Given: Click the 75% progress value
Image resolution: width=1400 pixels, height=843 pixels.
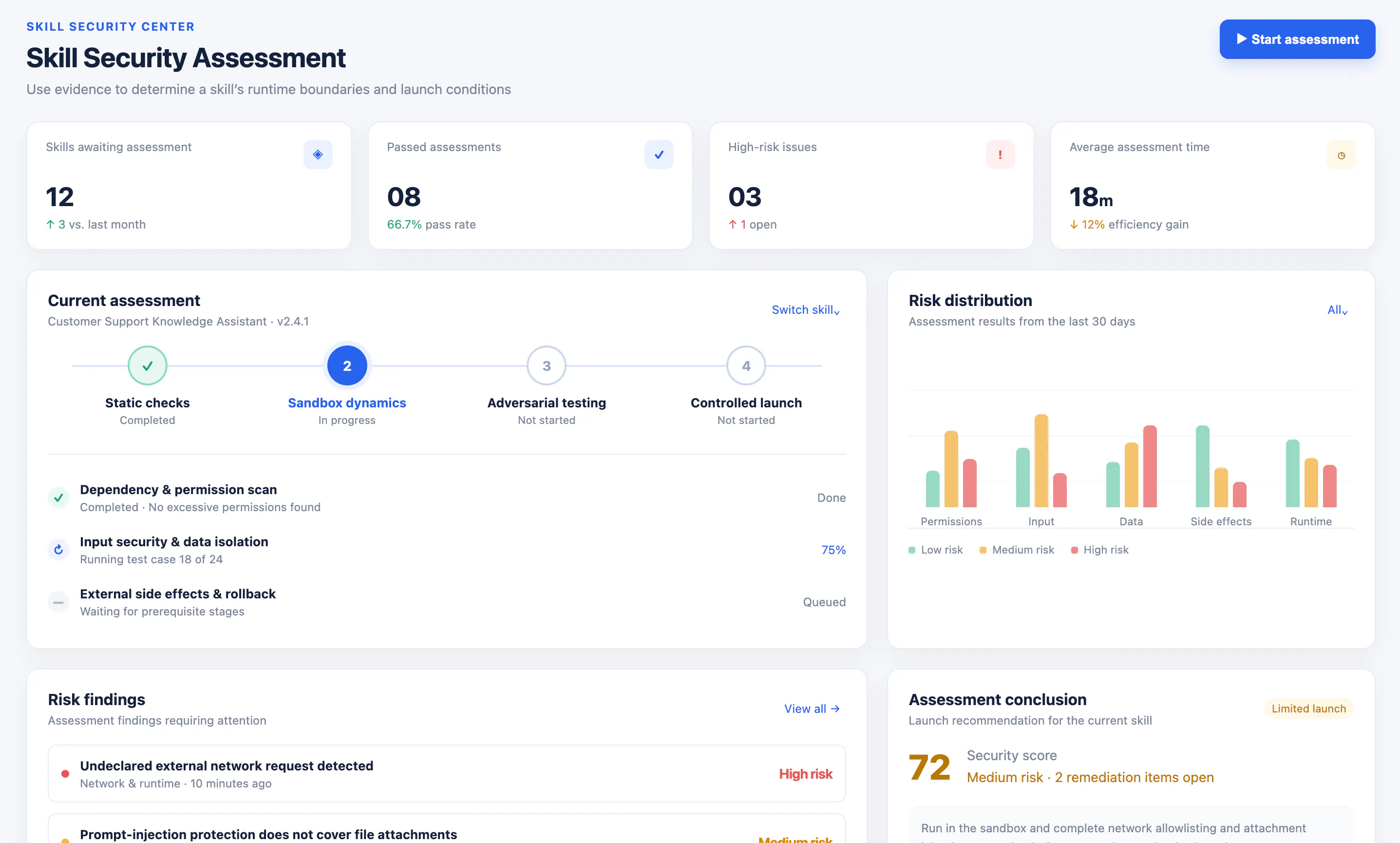Looking at the screenshot, I should click(833, 550).
